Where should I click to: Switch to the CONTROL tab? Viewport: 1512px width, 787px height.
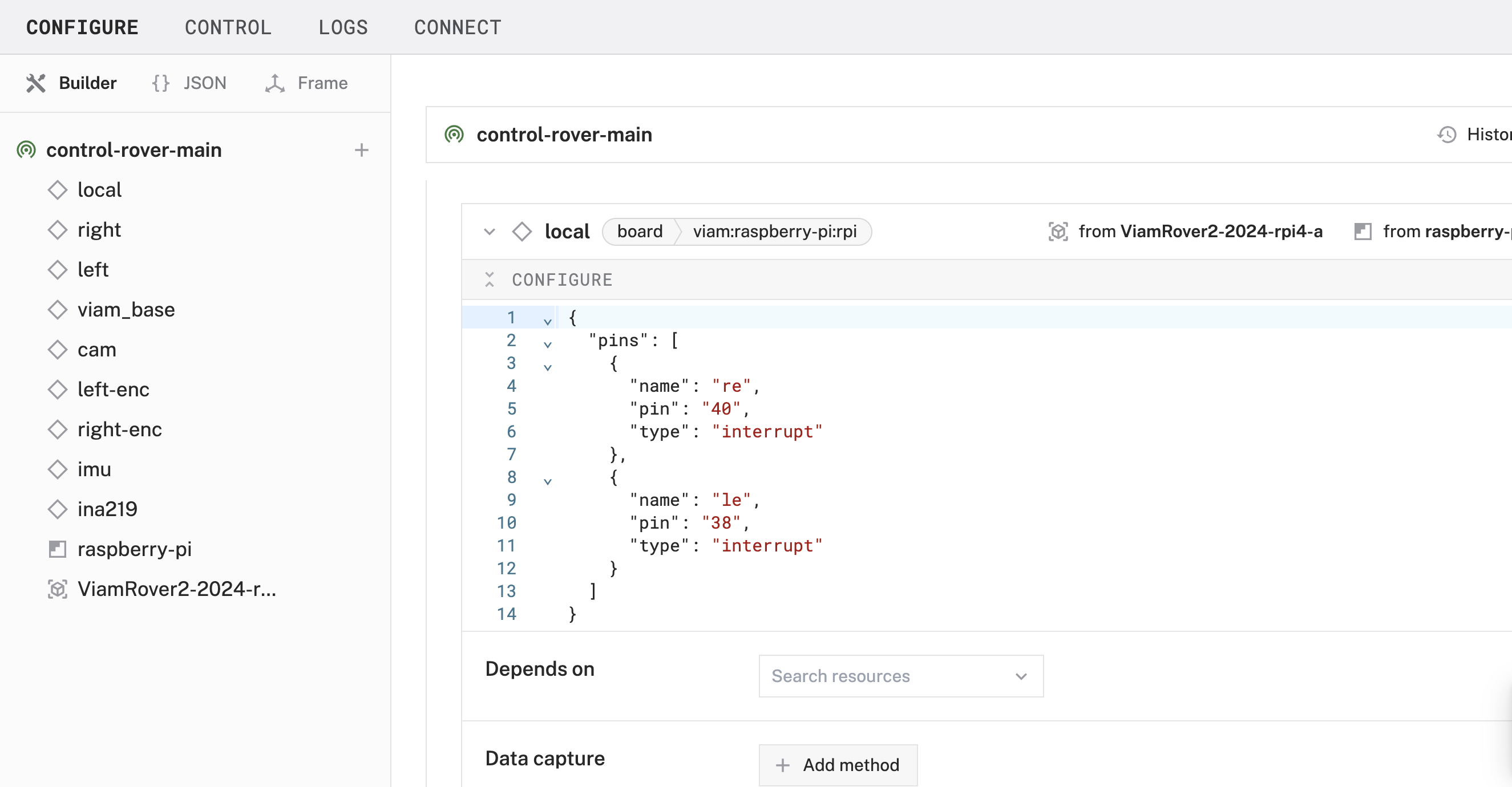click(228, 27)
